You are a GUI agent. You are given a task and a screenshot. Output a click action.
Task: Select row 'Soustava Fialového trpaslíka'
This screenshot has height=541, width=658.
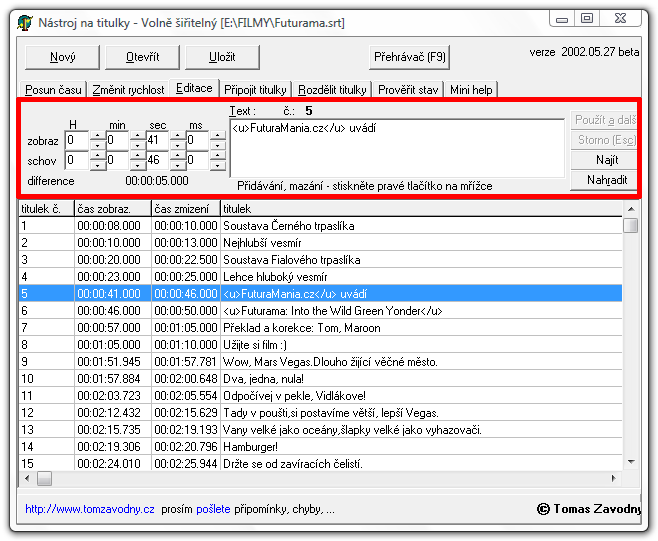pyautogui.click(x=321, y=260)
